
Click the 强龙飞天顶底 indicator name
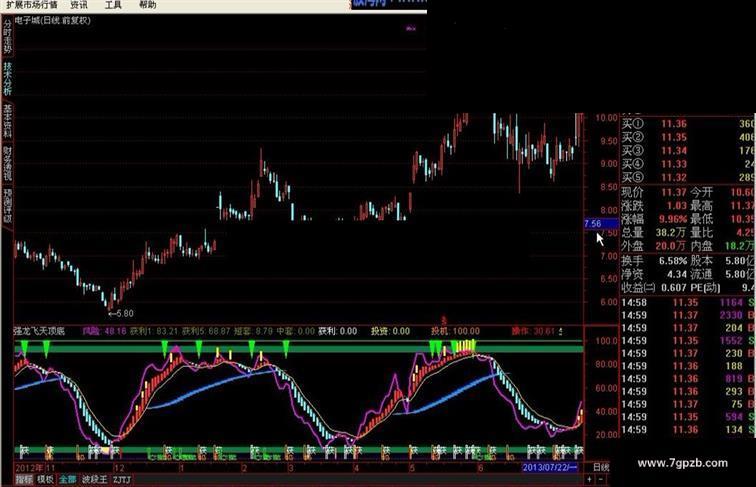(39, 331)
